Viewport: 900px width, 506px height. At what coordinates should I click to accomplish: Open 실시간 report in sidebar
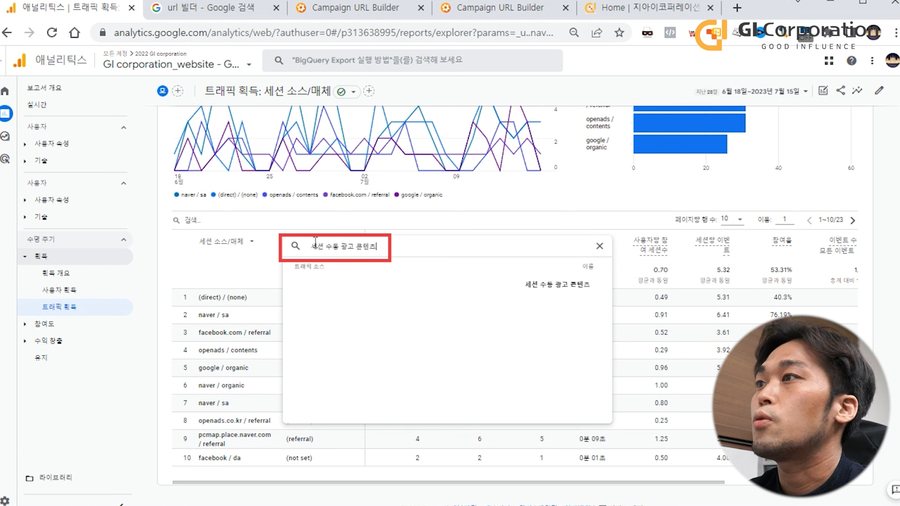(37, 104)
